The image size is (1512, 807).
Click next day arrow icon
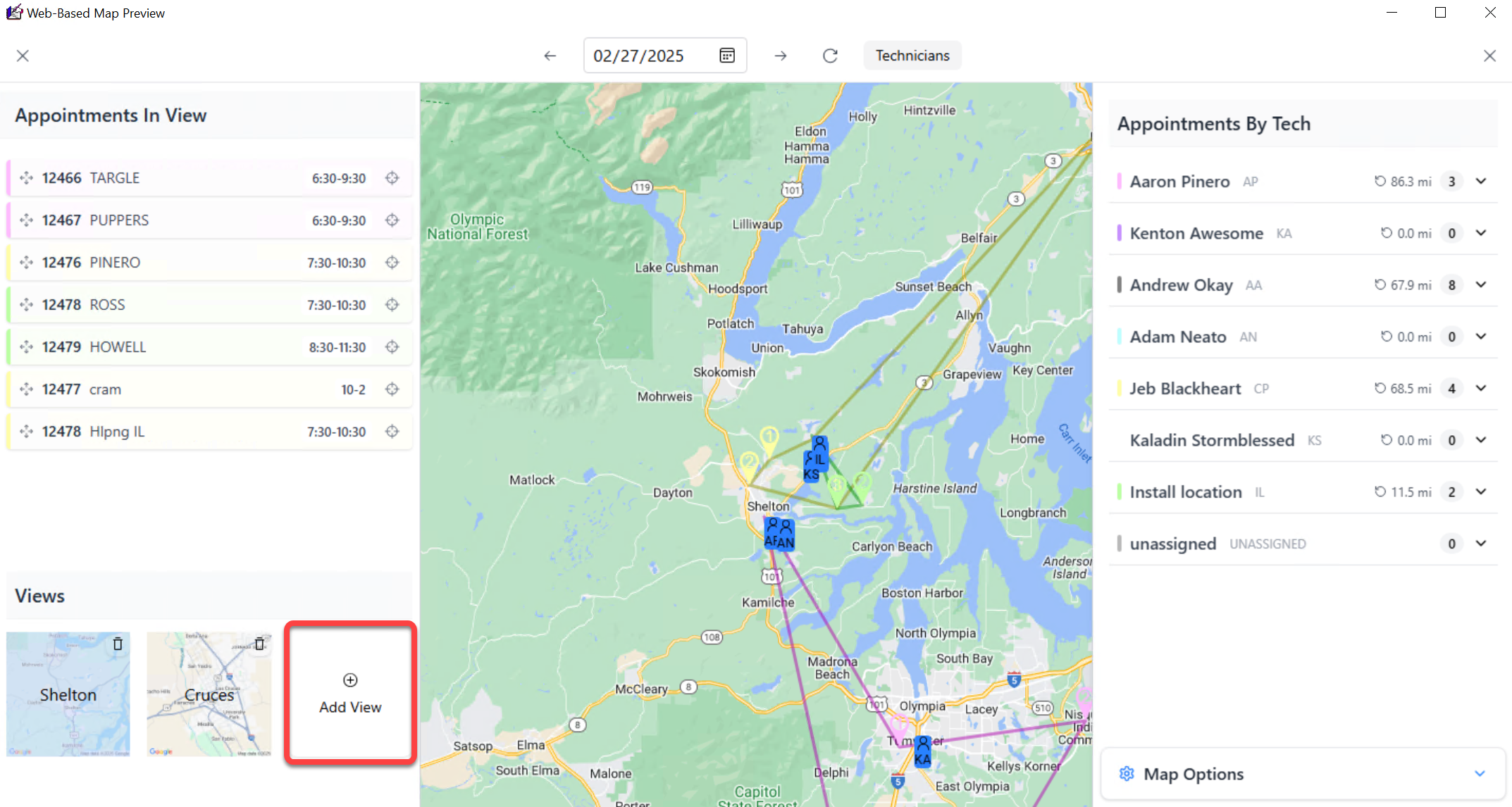780,56
